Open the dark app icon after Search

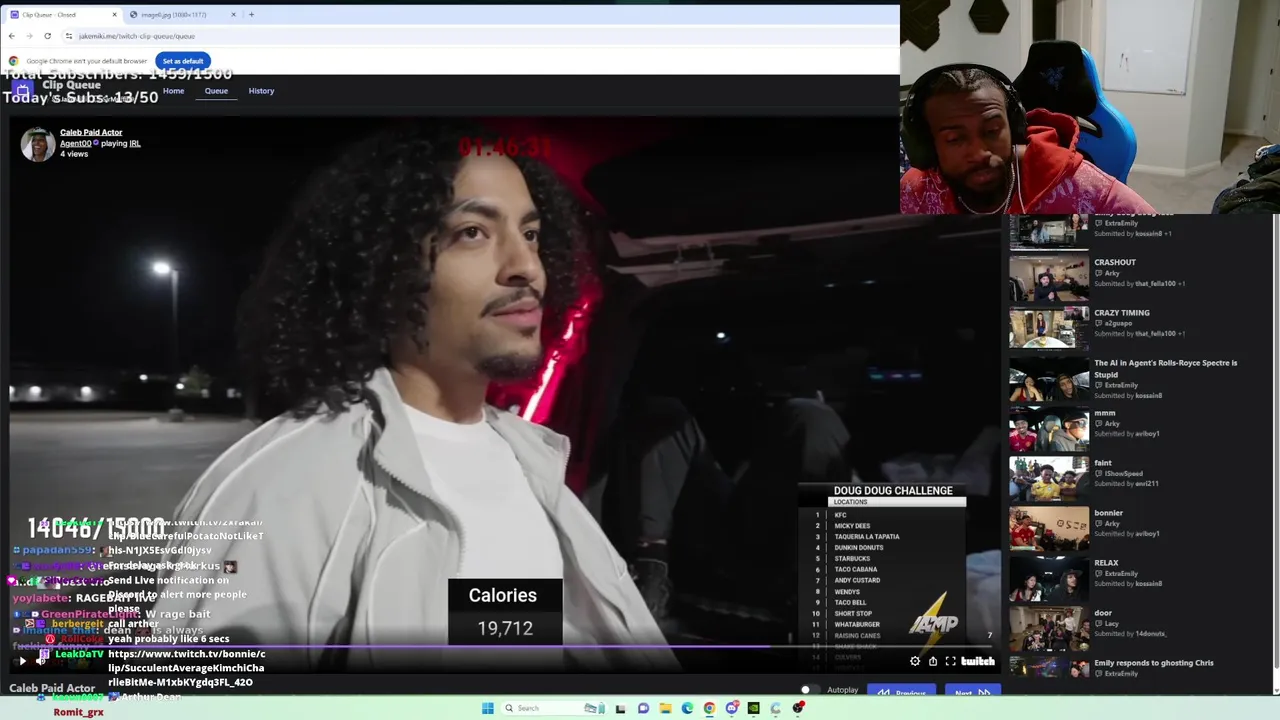click(x=620, y=708)
